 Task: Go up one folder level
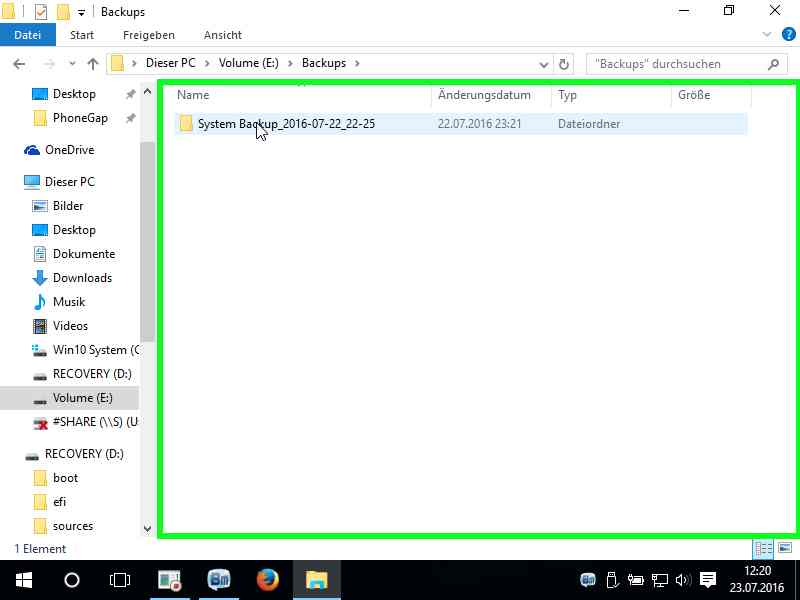tap(92, 64)
